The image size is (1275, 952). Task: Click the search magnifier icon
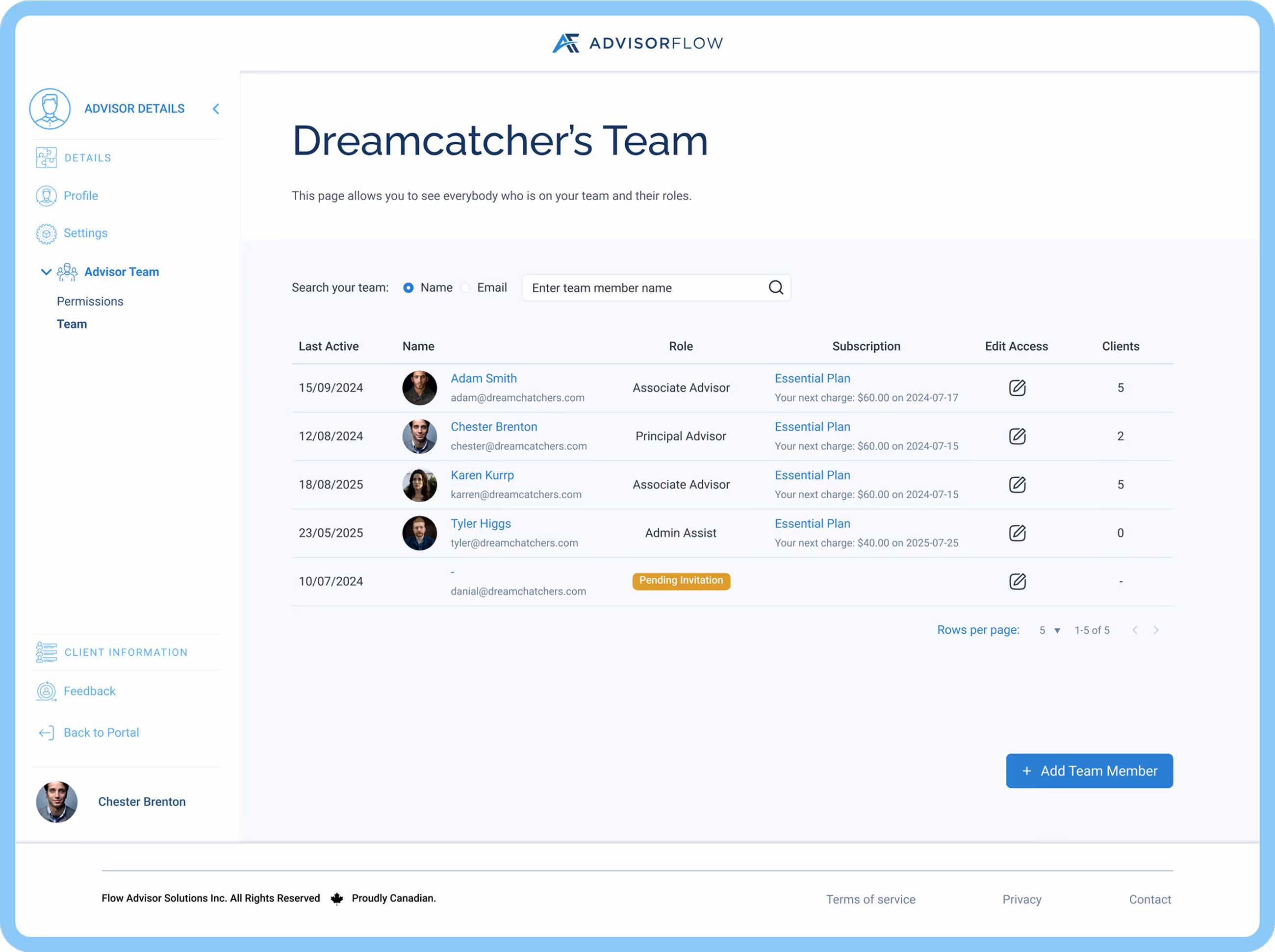[775, 287]
